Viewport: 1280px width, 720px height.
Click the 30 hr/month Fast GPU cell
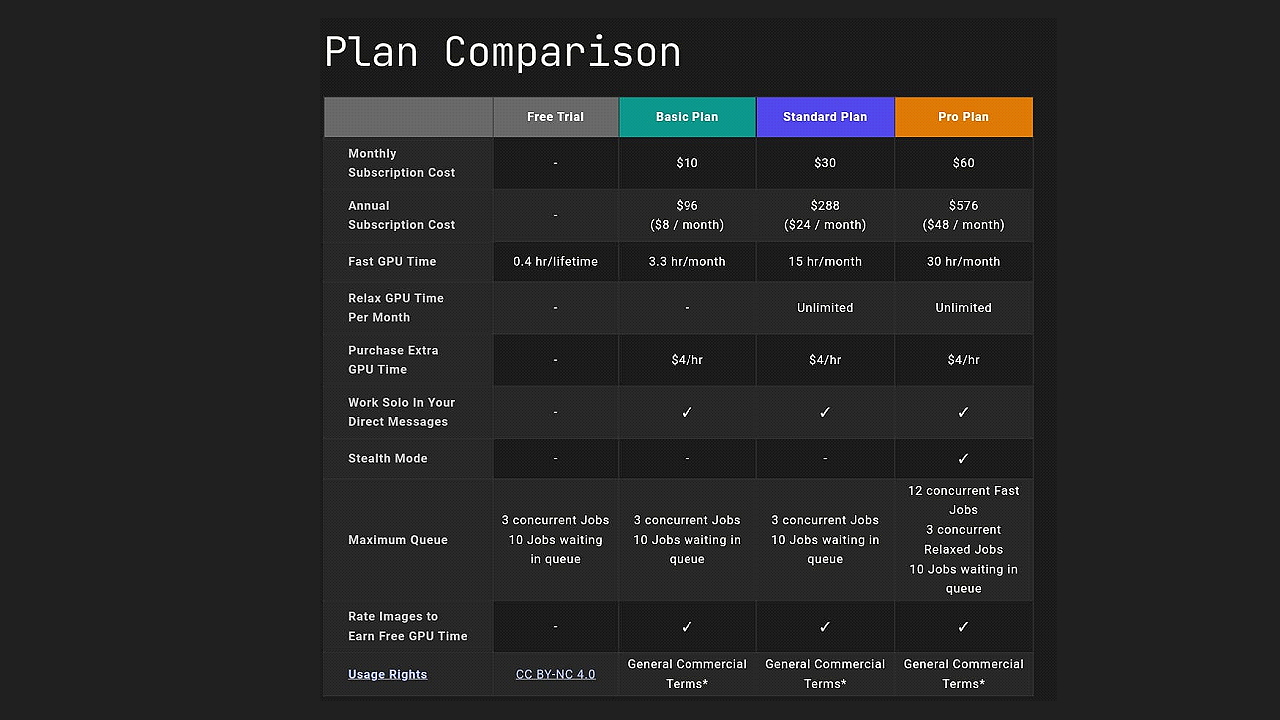coord(963,261)
